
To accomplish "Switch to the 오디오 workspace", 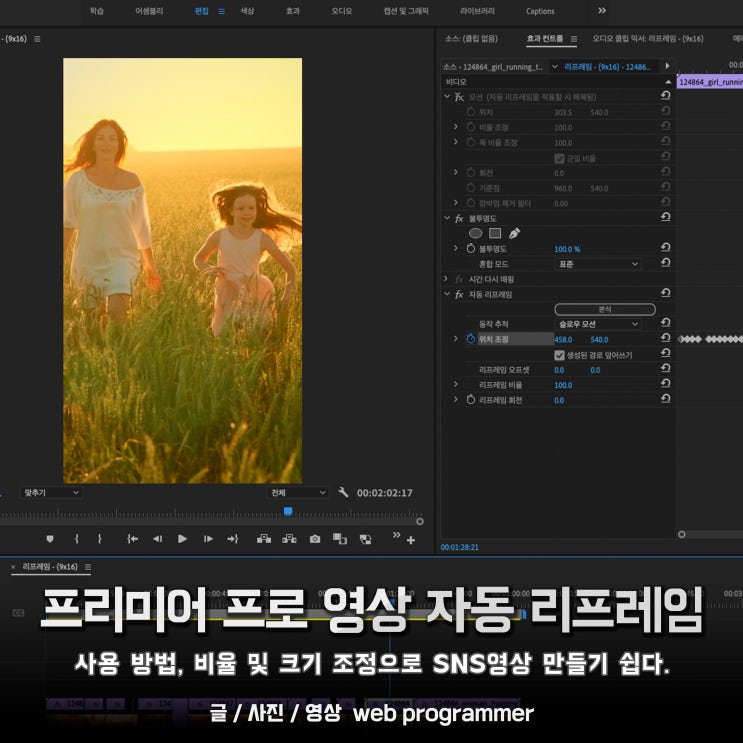I will pyautogui.click(x=342, y=11).
